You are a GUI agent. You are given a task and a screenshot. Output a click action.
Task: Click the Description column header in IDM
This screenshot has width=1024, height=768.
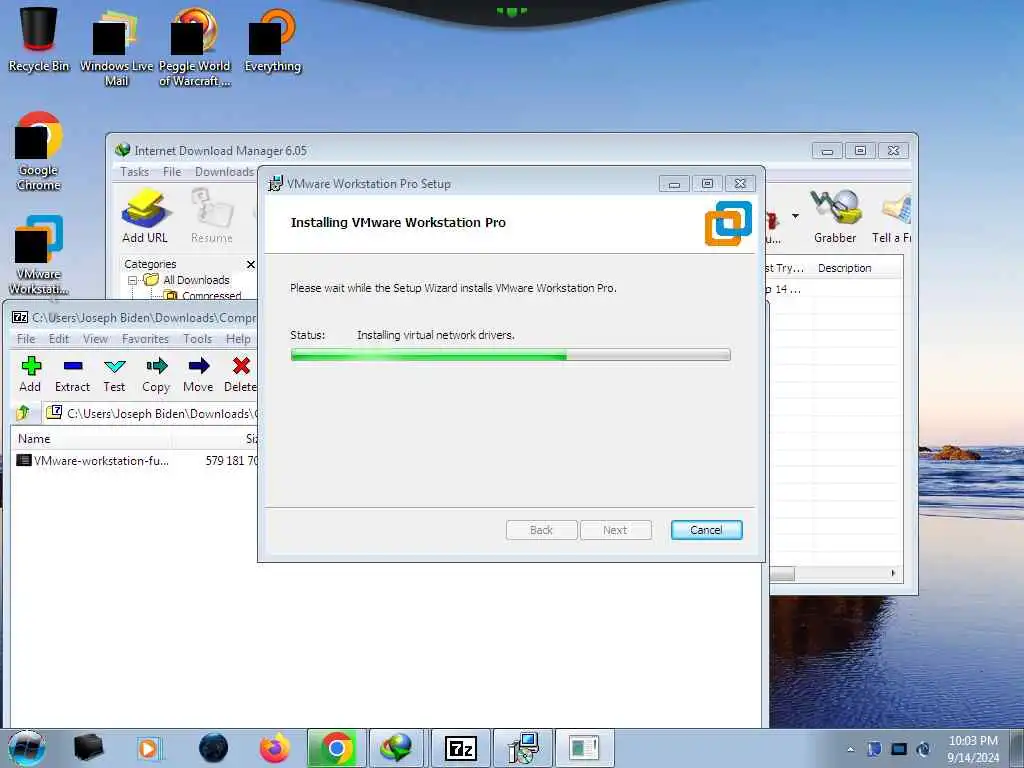point(857,268)
